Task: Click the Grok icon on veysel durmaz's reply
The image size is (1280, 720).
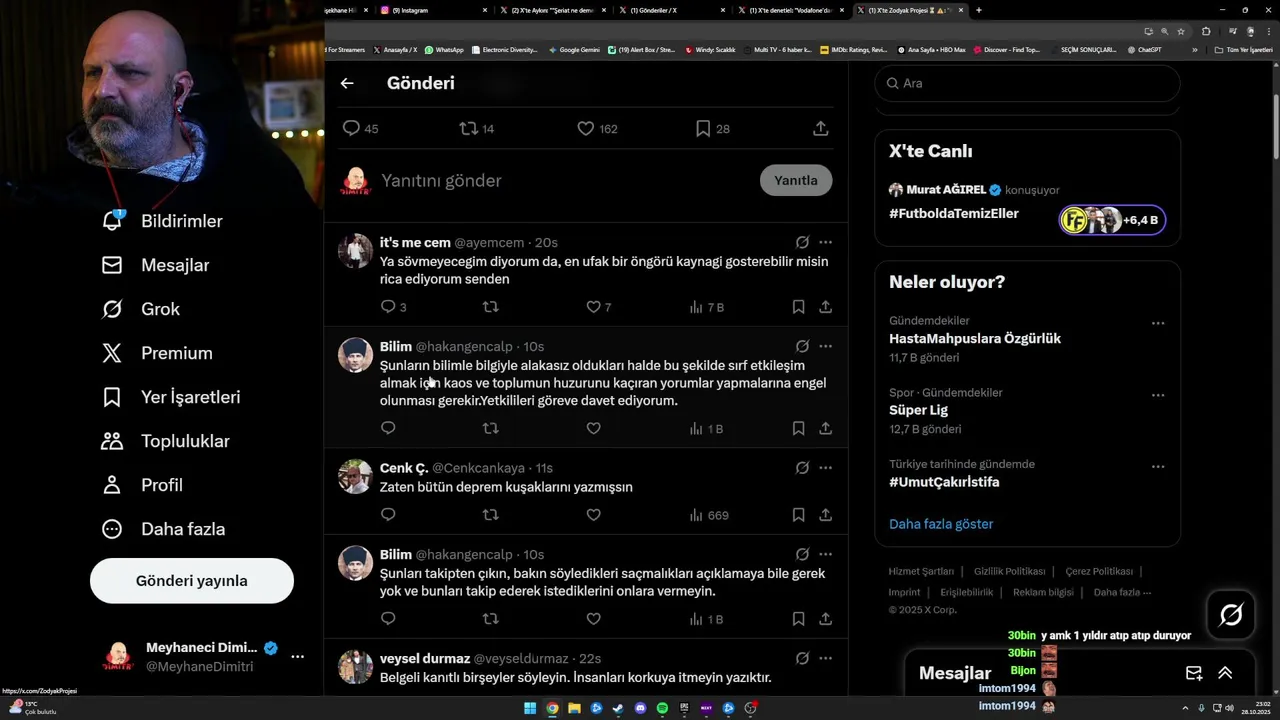Action: (802, 658)
